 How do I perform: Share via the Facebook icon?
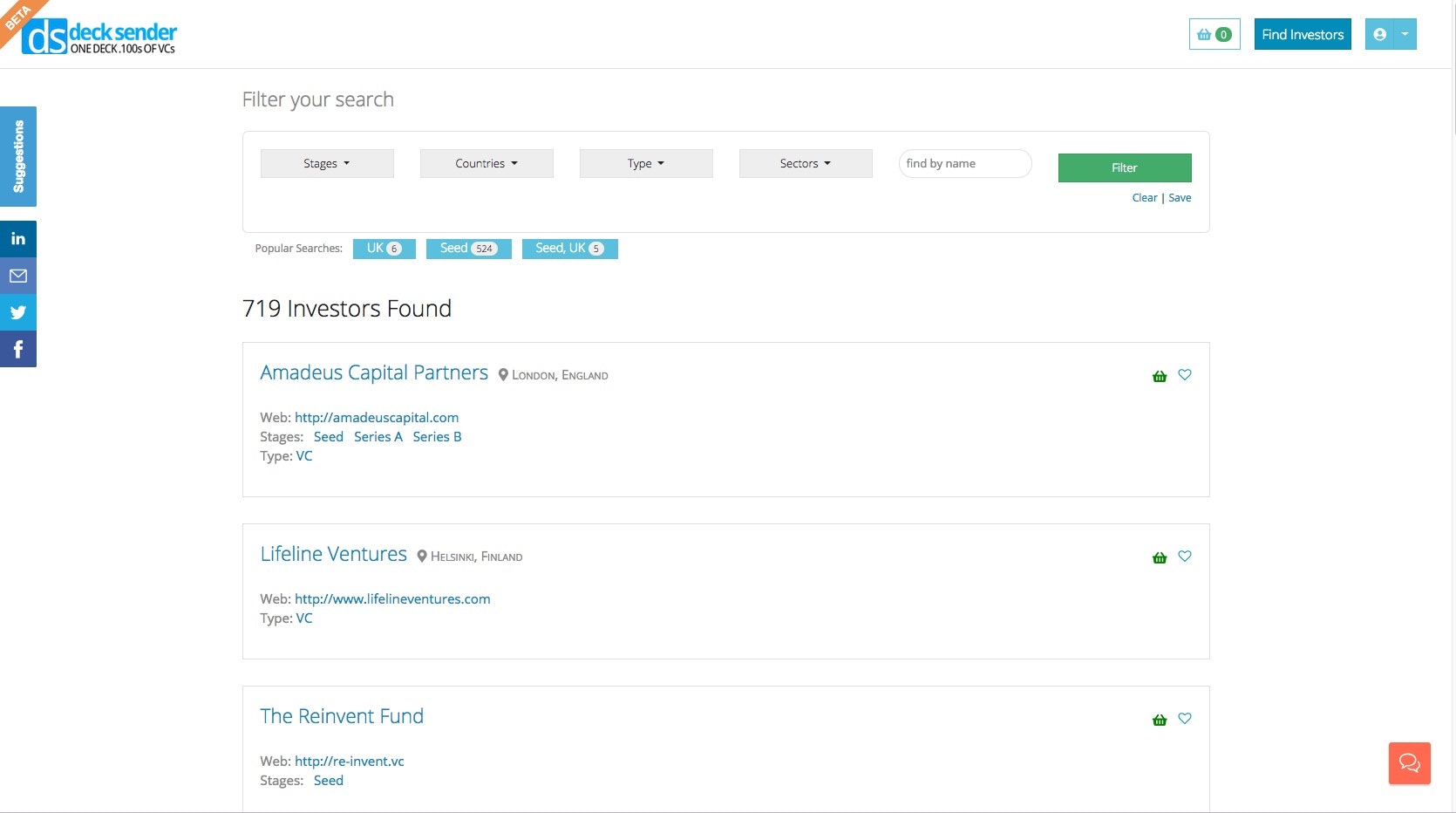tap(18, 349)
